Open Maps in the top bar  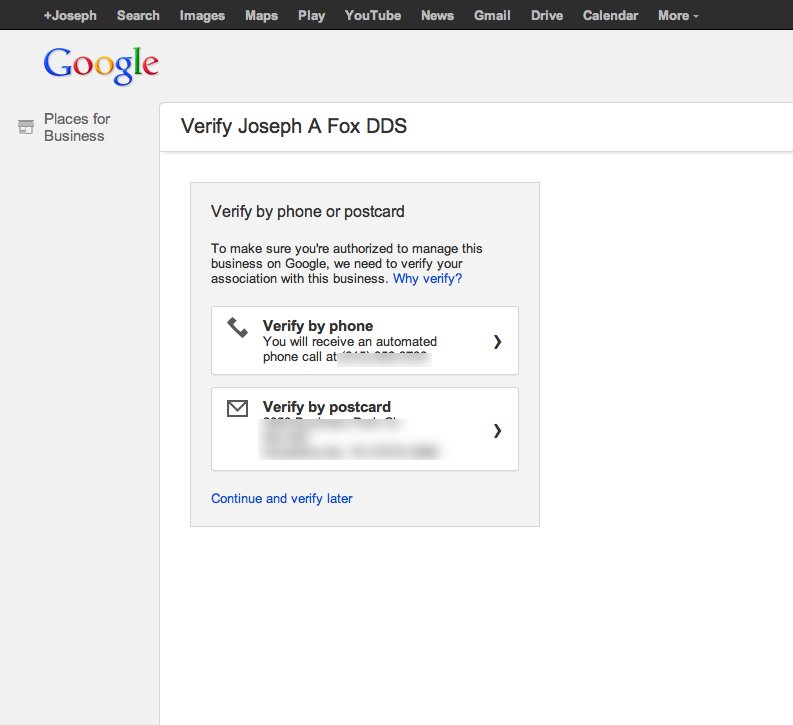(261, 16)
